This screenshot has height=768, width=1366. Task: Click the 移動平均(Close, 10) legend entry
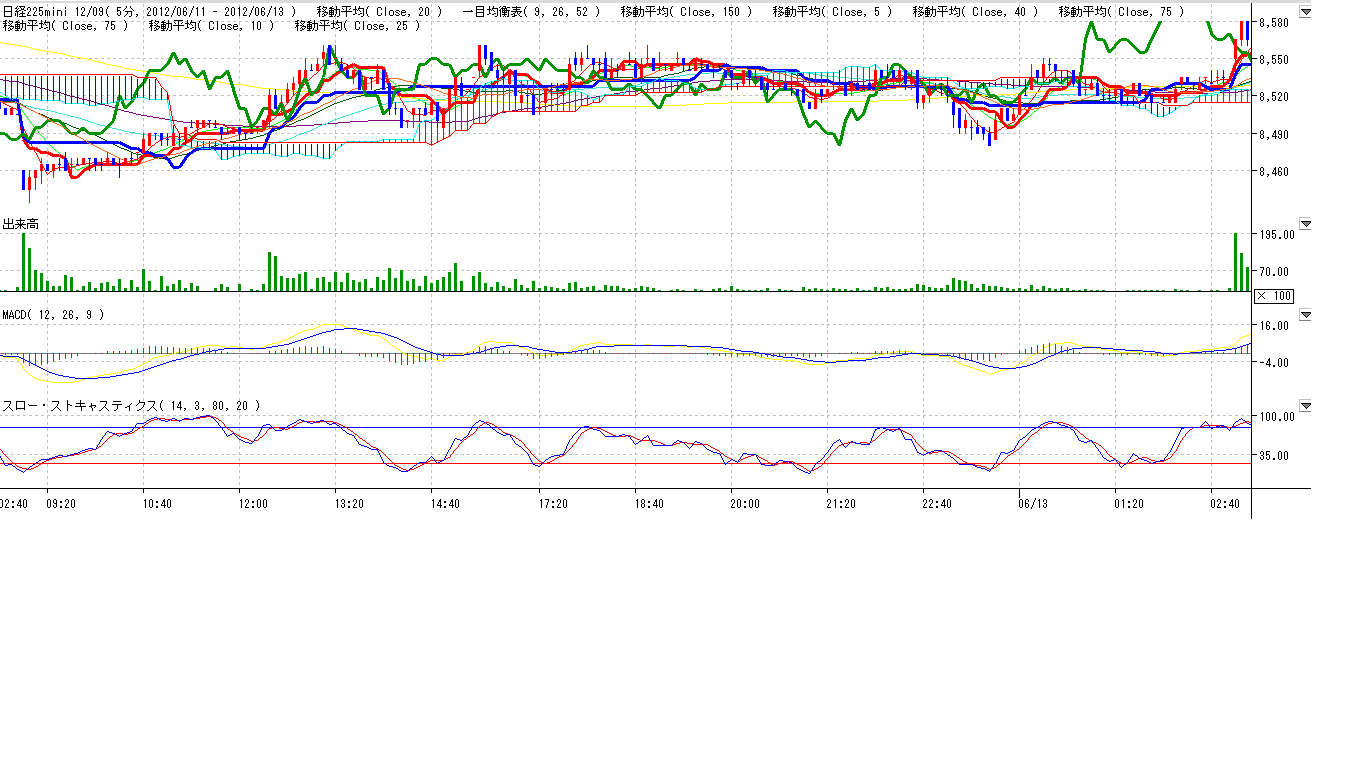click(x=211, y=25)
